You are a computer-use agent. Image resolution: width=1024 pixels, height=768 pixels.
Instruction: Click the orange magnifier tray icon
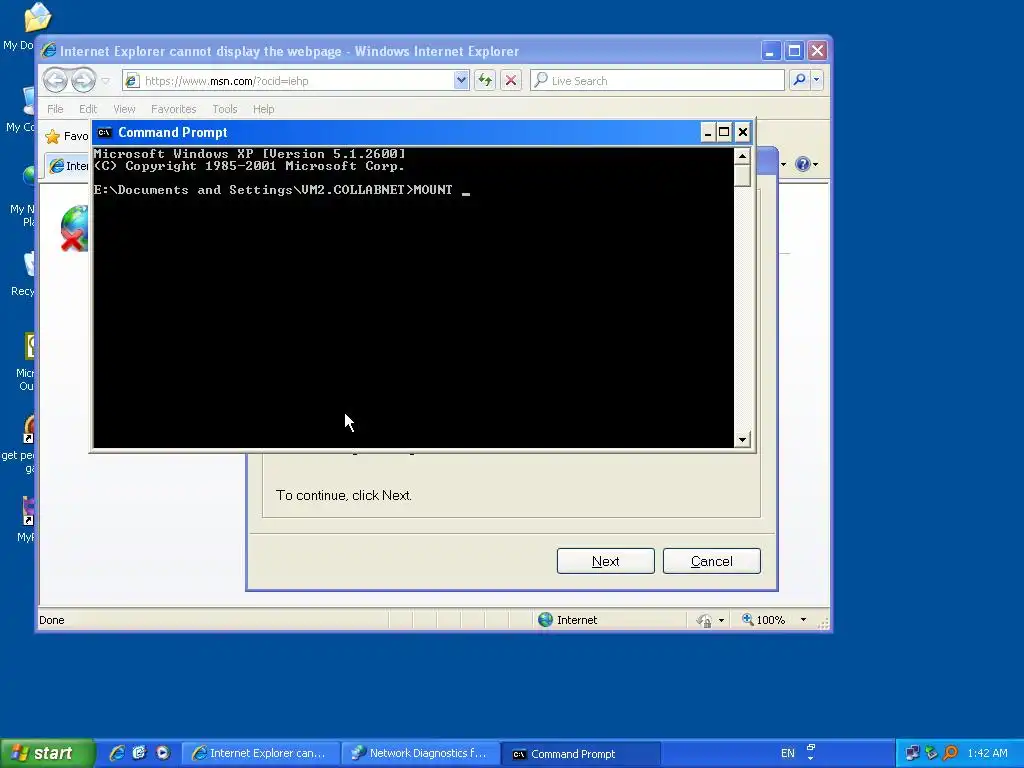pyautogui.click(x=951, y=753)
